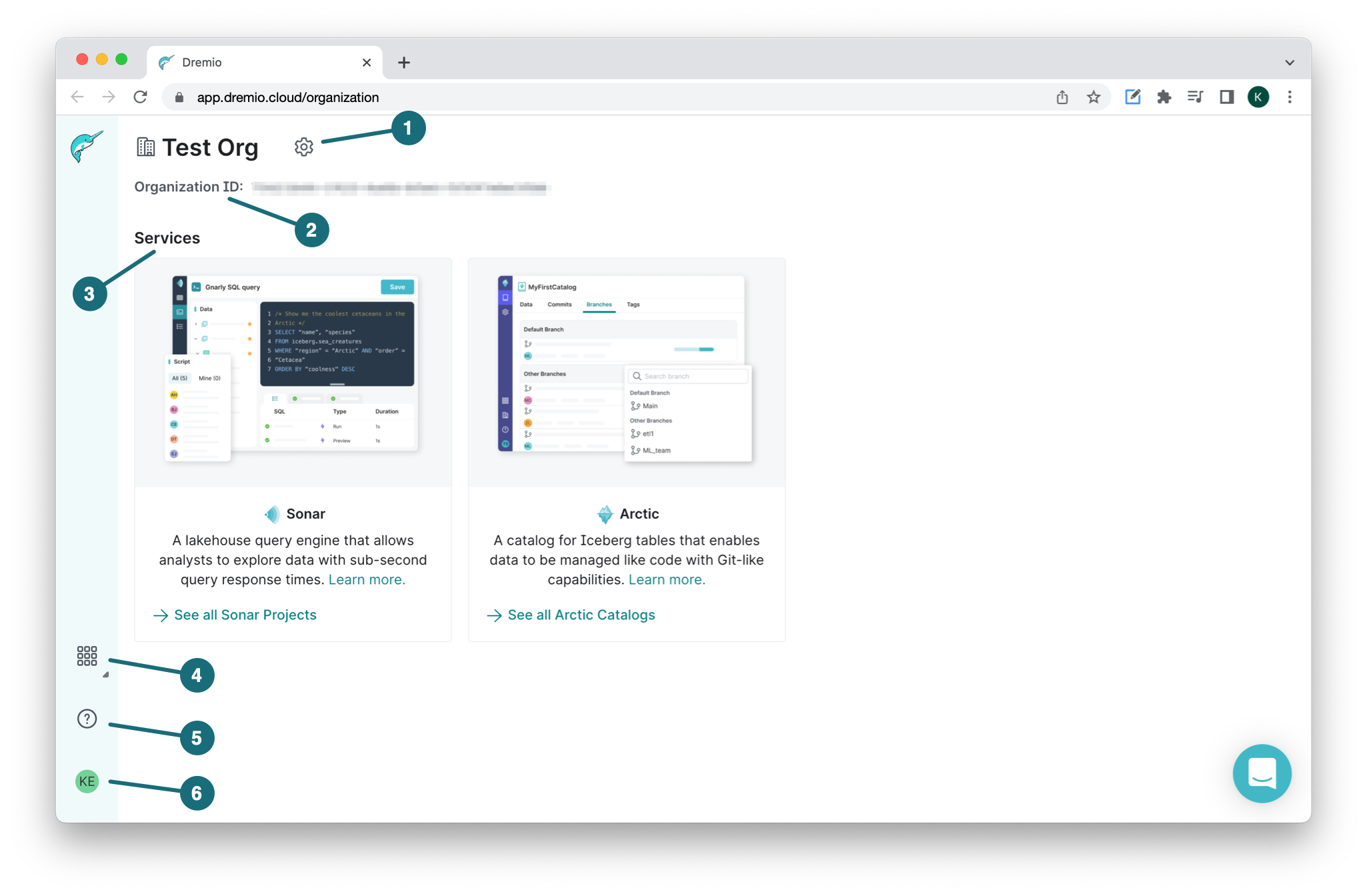This screenshot has height=896, width=1367.
Task: Click the share icon in the toolbar
Action: 1062,97
